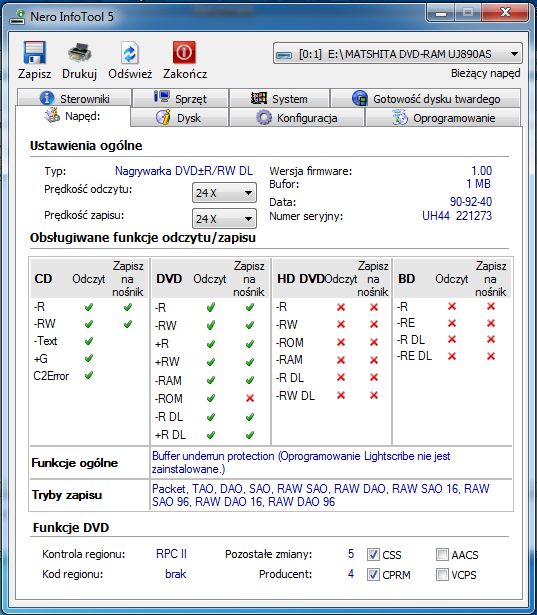The image size is (537, 615).
Task: Click the 'RPC II' region control value
Action: tap(171, 554)
